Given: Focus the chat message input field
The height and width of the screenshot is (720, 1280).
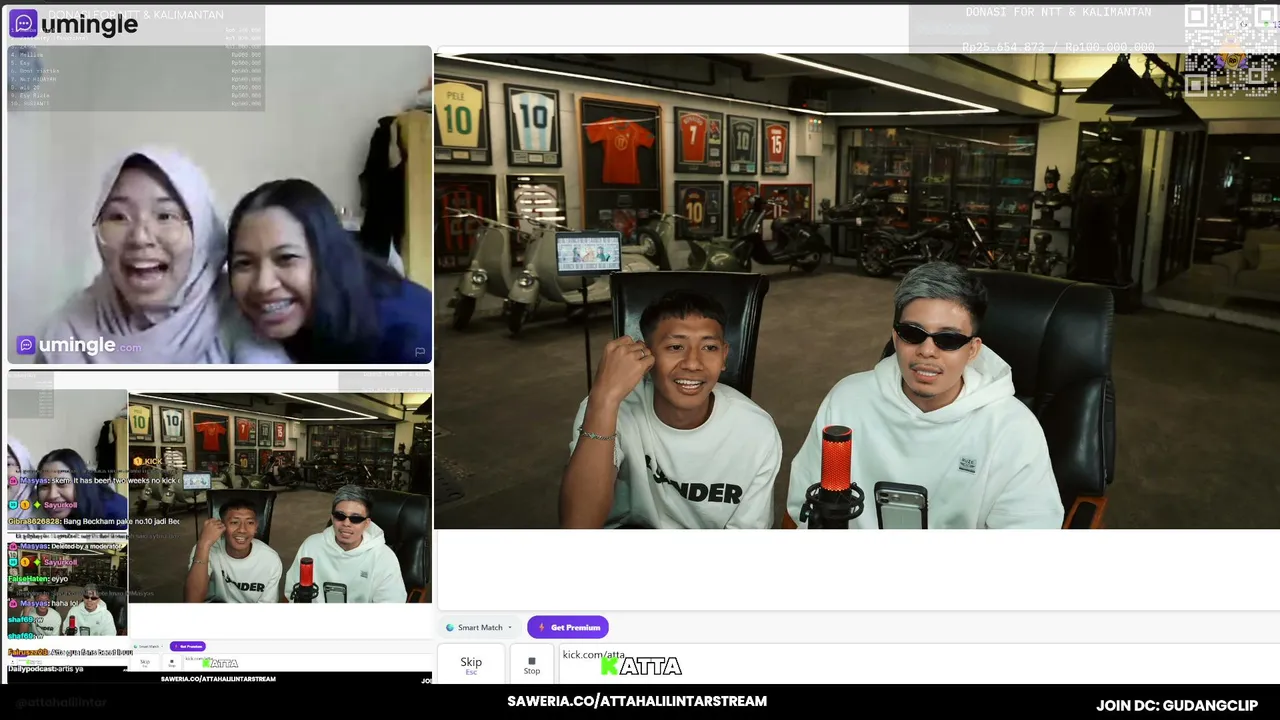Looking at the screenshot, I should click(918, 664).
